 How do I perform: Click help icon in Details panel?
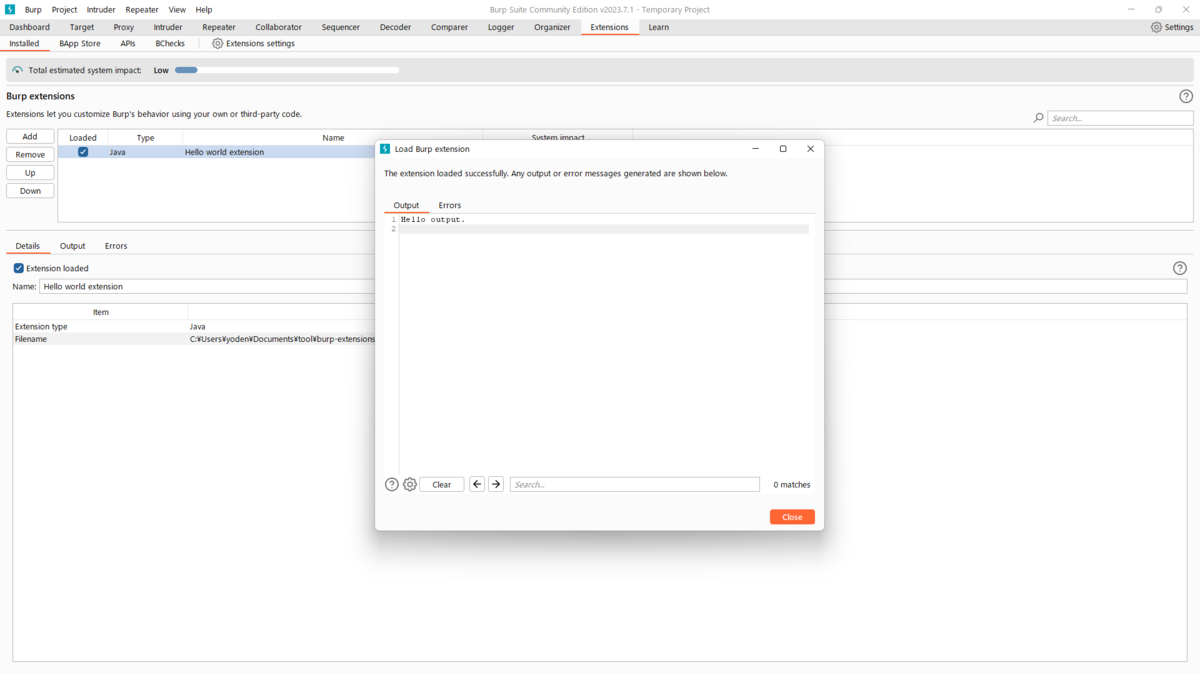pyautogui.click(x=1180, y=268)
